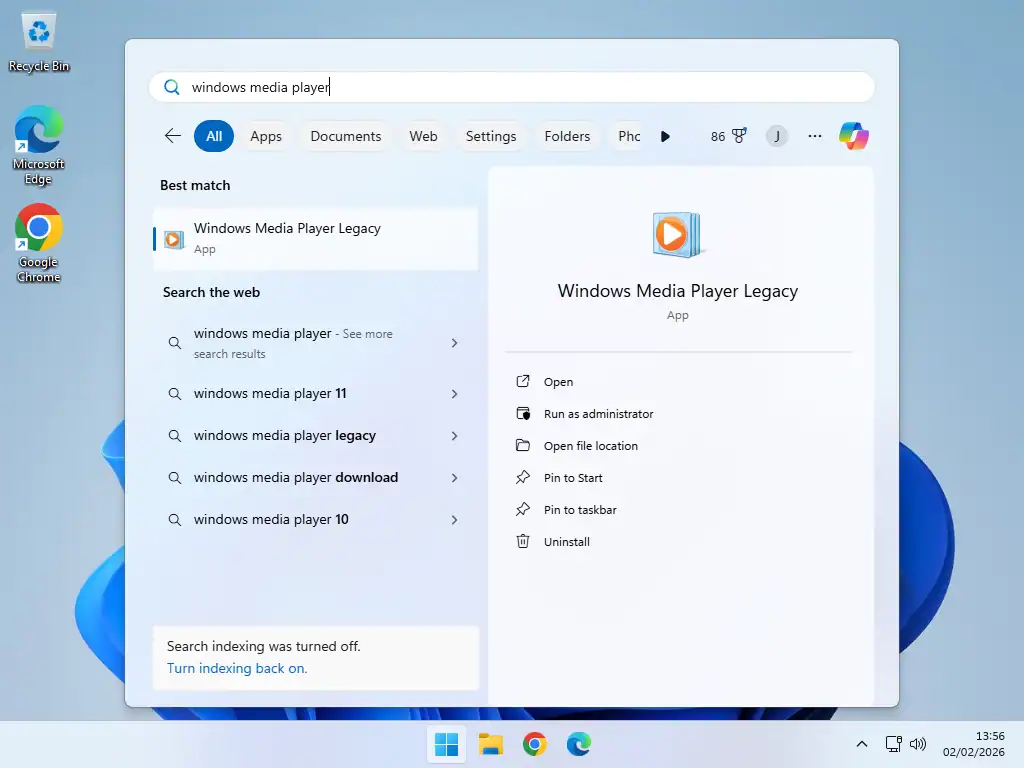Click the Copilot icon beside the filters

click(x=854, y=135)
